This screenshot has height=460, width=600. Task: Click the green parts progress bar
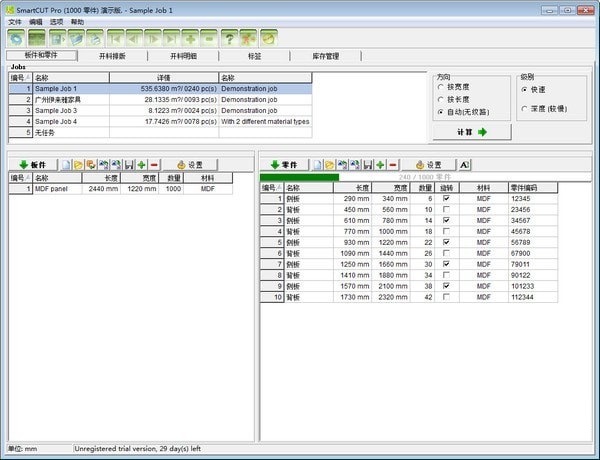[300, 177]
